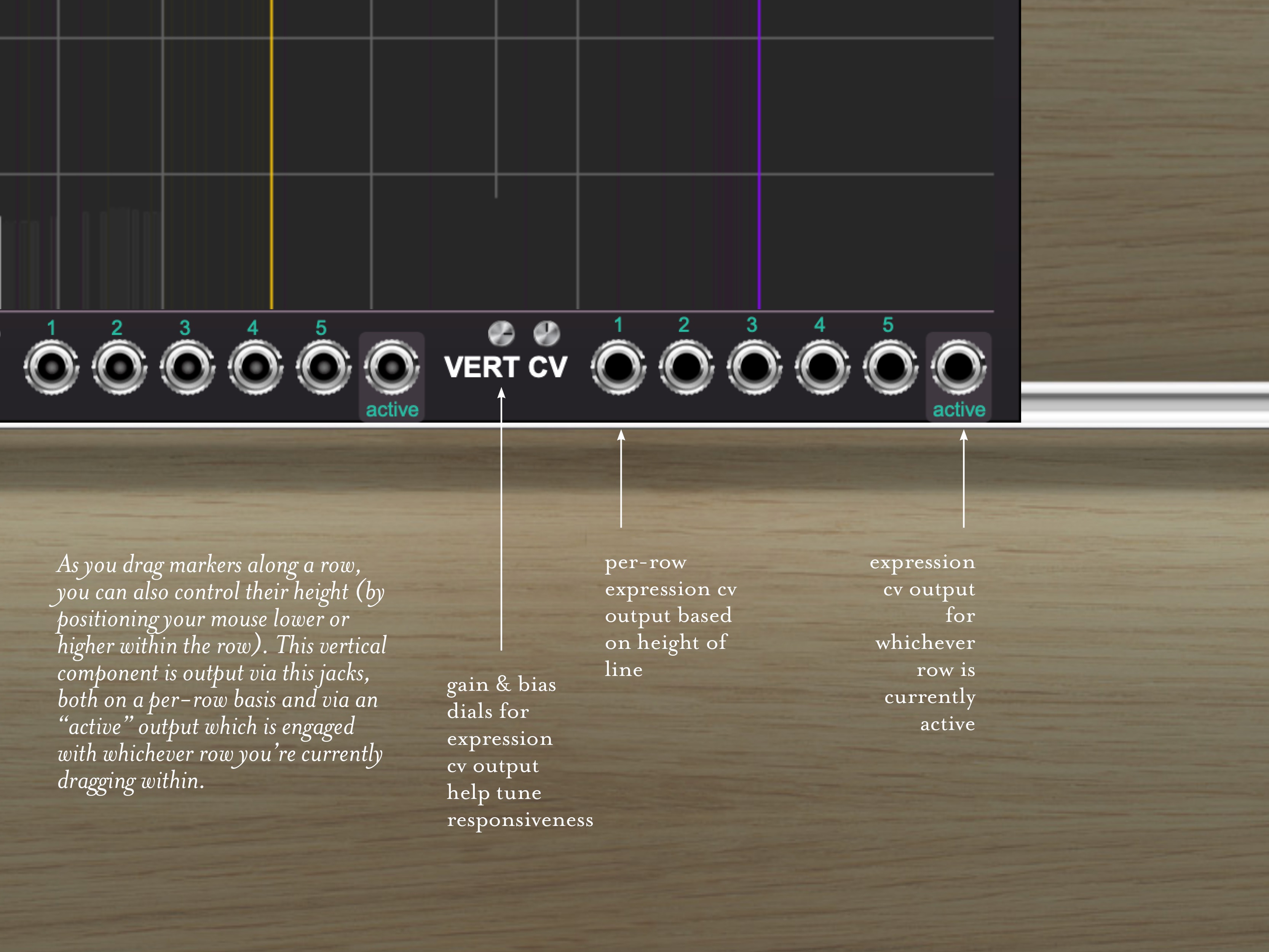Click left group jack number 4
The height and width of the screenshot is (952, 1269).
255,367
